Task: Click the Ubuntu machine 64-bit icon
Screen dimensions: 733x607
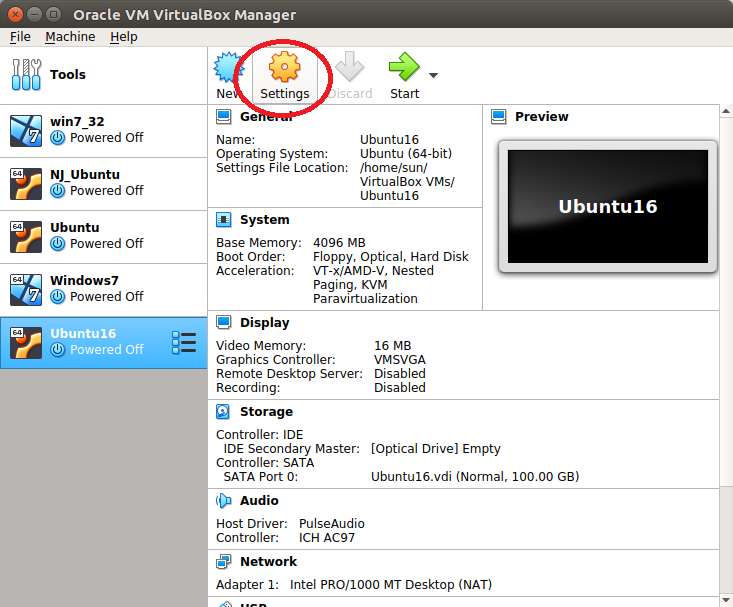Action: 26,237
